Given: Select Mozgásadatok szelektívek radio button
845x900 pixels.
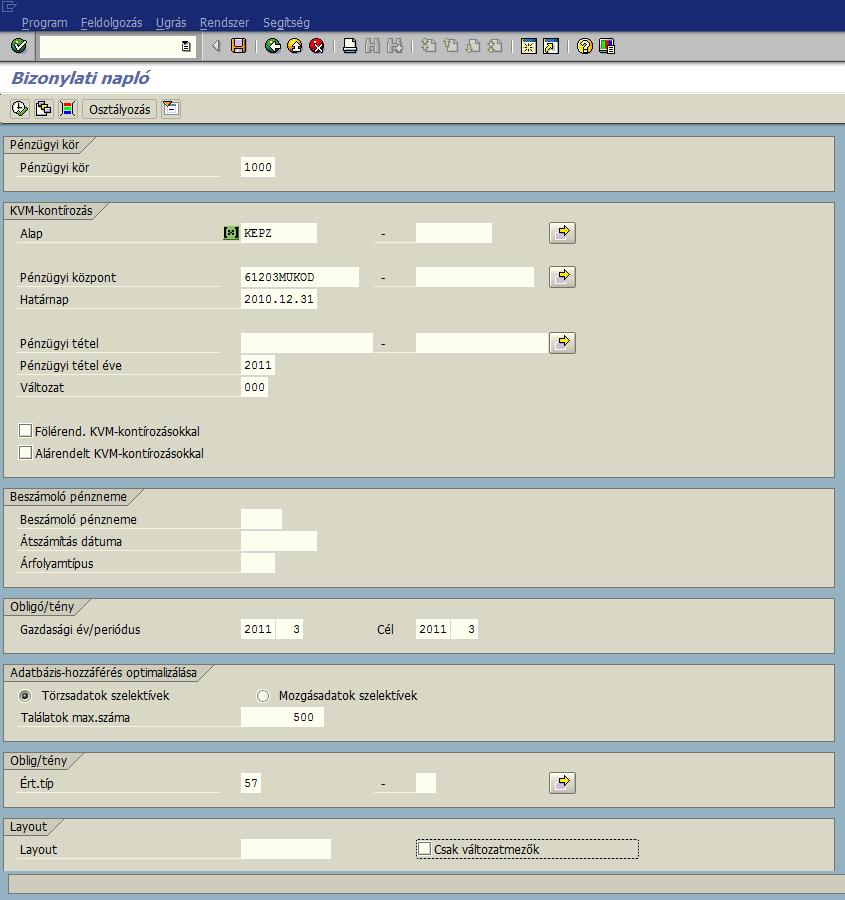Looking at the screenshot, I should click(x=262, y=696).
